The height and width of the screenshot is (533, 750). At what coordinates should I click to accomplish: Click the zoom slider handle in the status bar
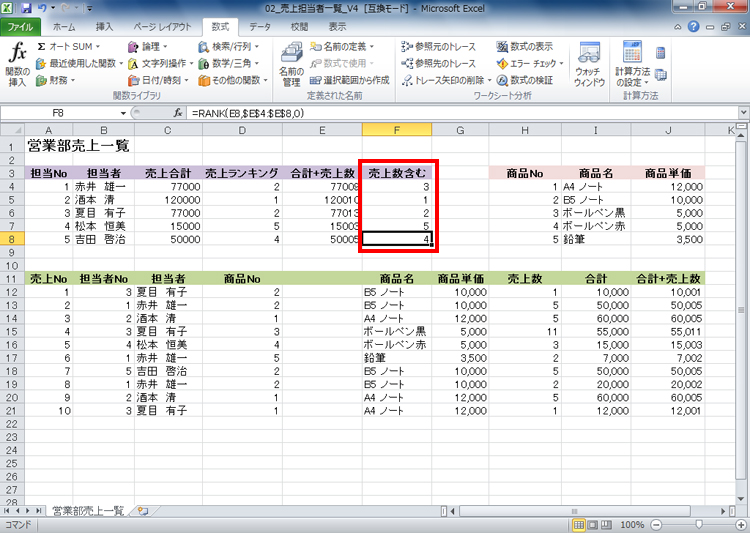click(x=699, y=525)
